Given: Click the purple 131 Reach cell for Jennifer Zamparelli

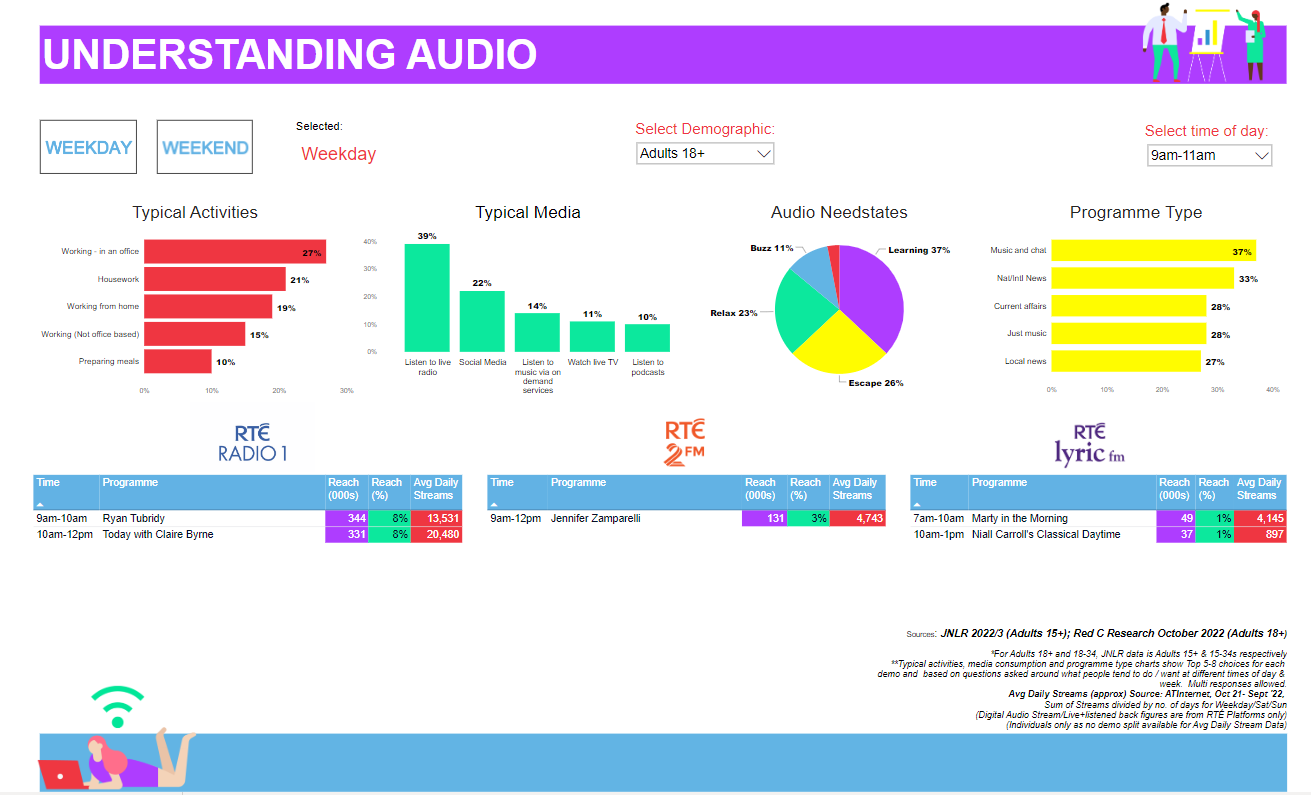Looking at the screenshot, I should click(765, 518).
